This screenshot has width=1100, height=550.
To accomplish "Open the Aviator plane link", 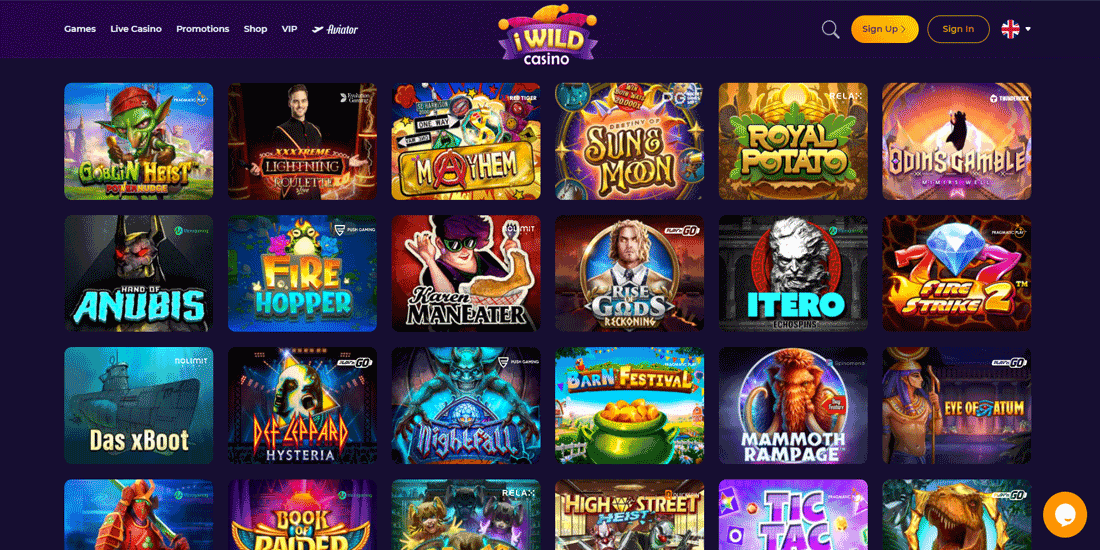I will point(335,29).
